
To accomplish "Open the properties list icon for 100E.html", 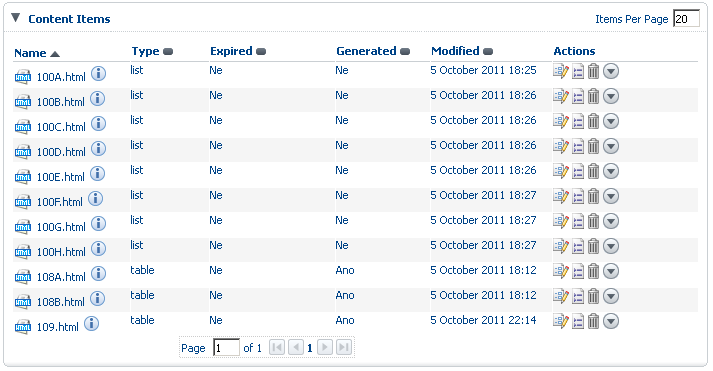I will click(x=577, y=171).
